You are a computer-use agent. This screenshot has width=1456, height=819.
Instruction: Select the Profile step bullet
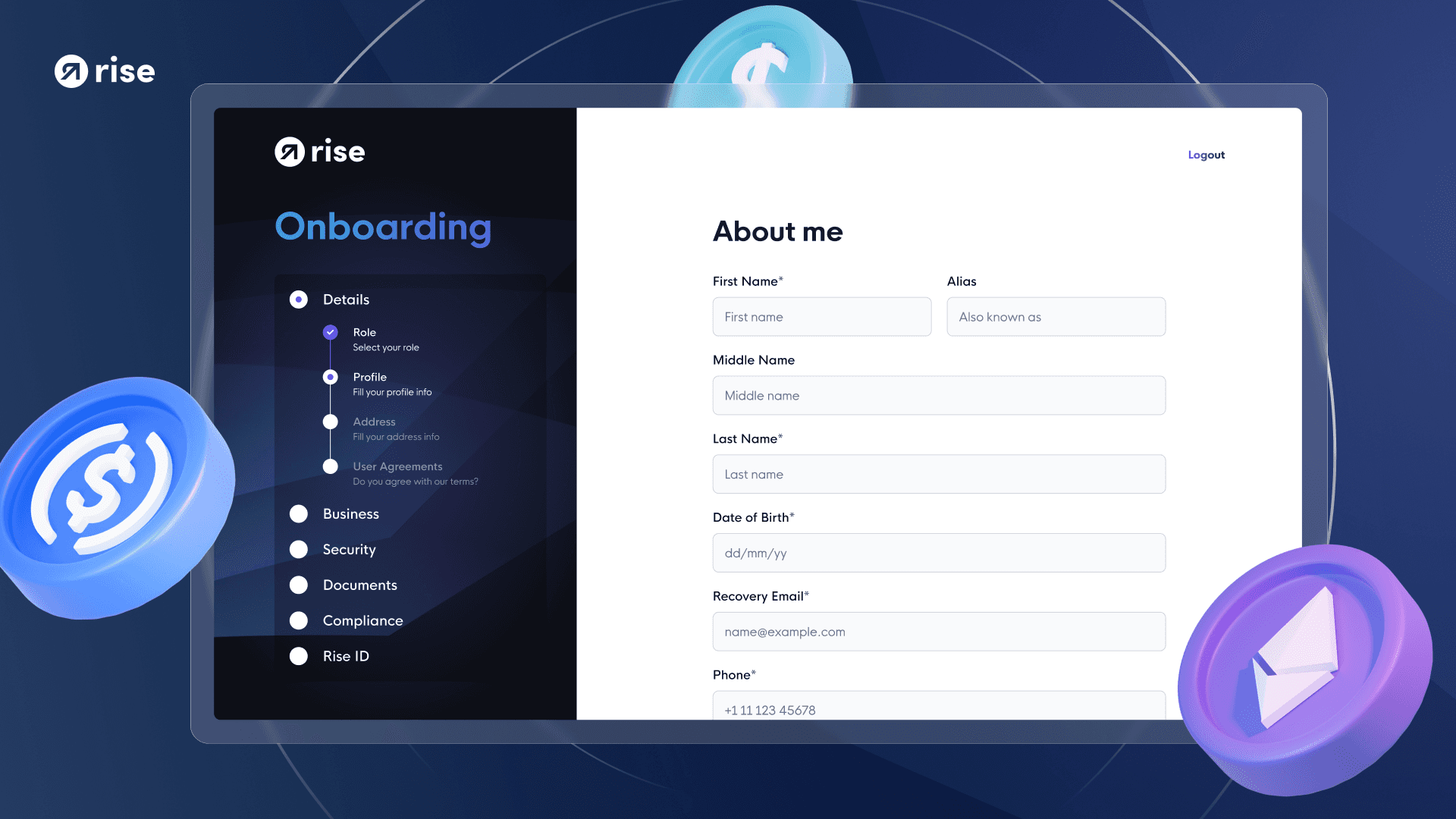tap(331, 377)
